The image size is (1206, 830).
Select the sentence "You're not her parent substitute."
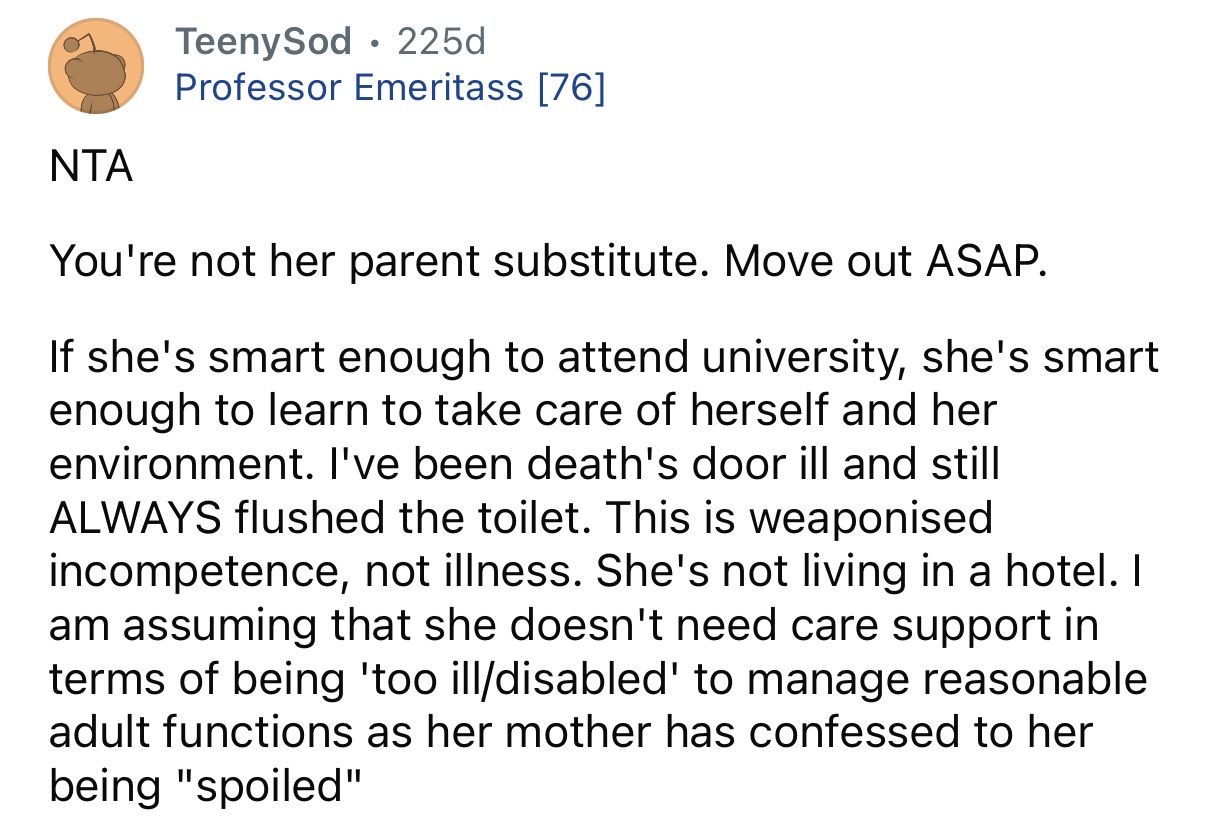[x=381, y=263]
